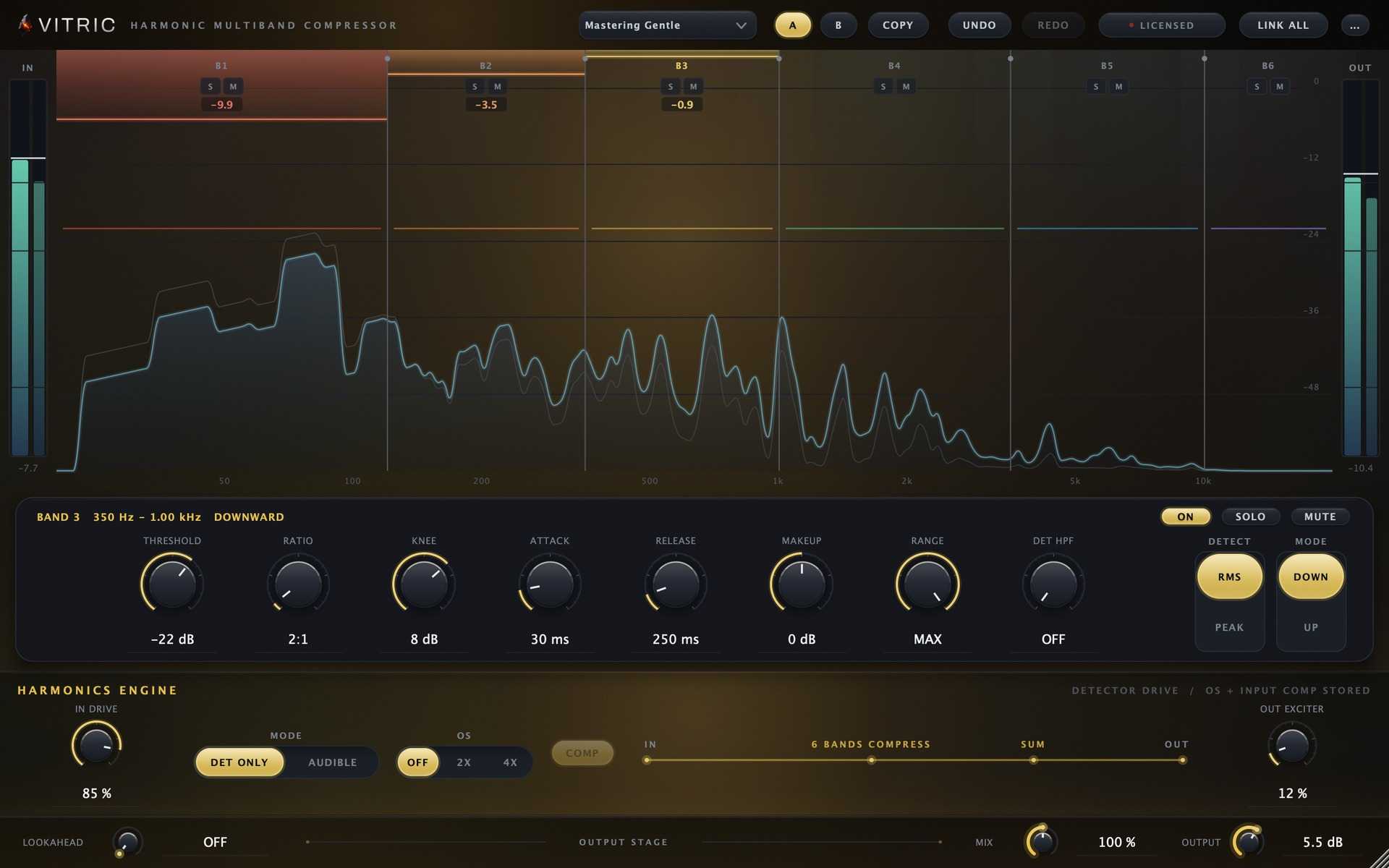Select the B1 band label

(221, 66)
